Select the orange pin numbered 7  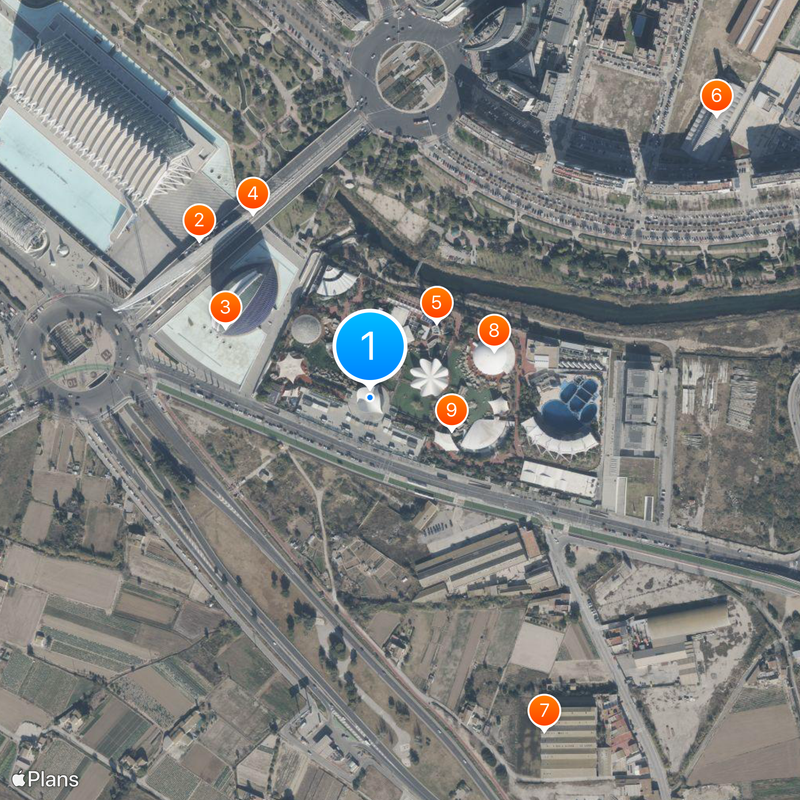(x=544, y=710)
